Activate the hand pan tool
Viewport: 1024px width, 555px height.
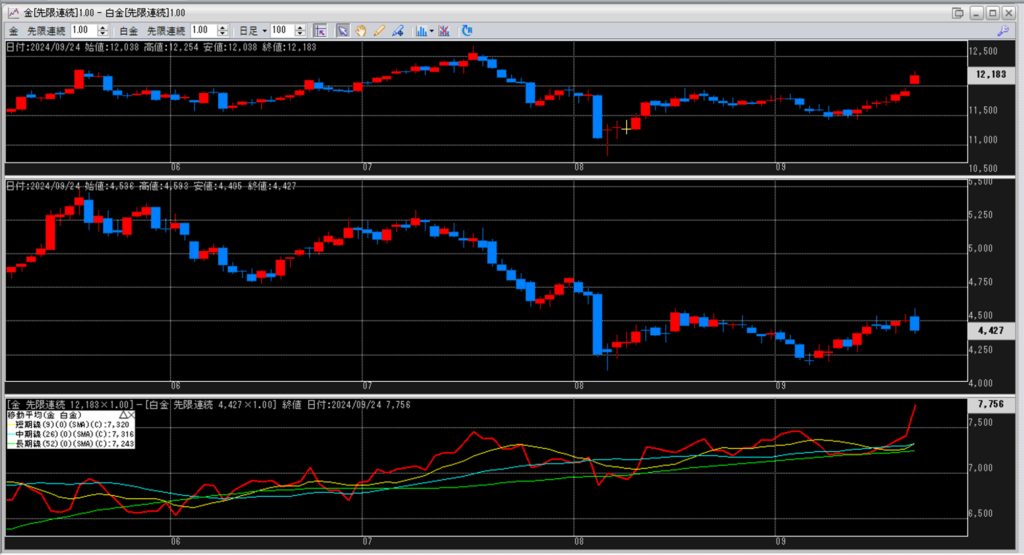click(360, 31)
